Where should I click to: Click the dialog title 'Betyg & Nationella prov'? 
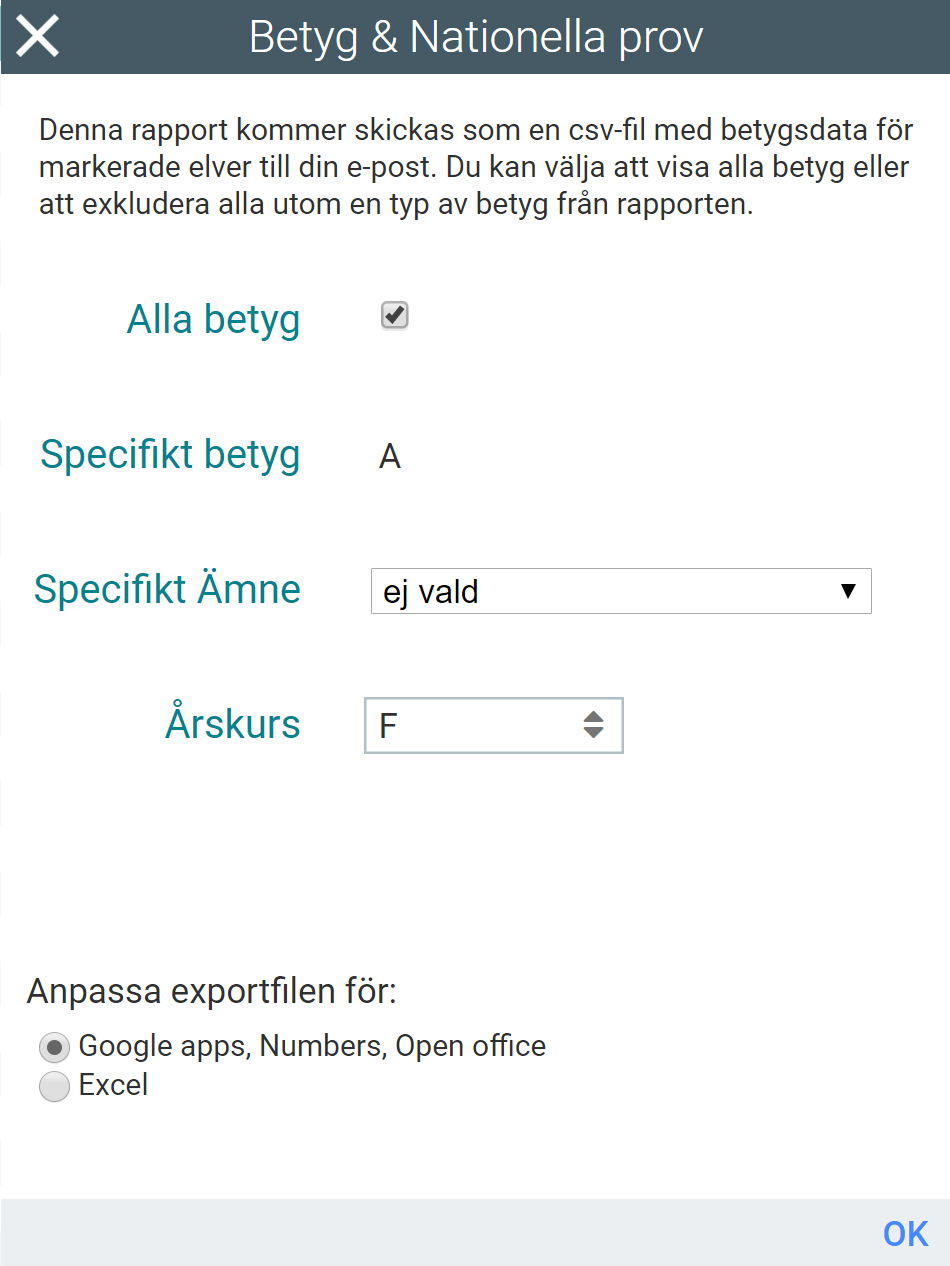(x=476, y=37)
